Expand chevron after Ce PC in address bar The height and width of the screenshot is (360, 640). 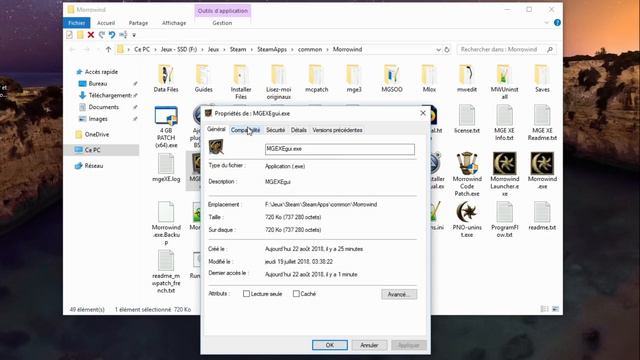click(155, 49)
